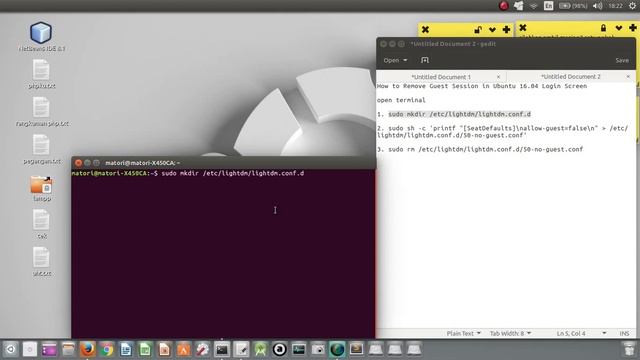Close the Untitled Document 1 tab
The width and height of the screenshot is (640, 360).
point(498,77)
